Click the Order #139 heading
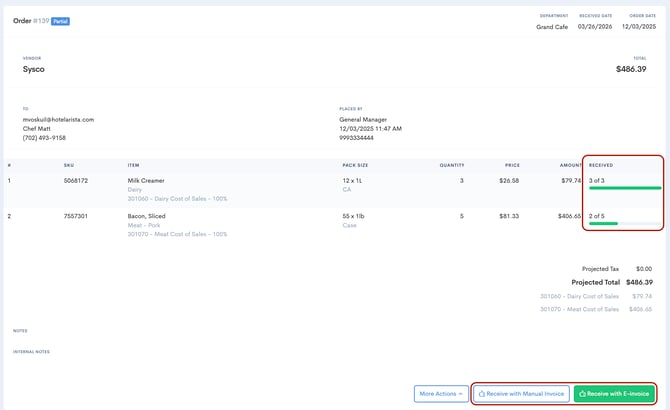 (x=30, y=19)
